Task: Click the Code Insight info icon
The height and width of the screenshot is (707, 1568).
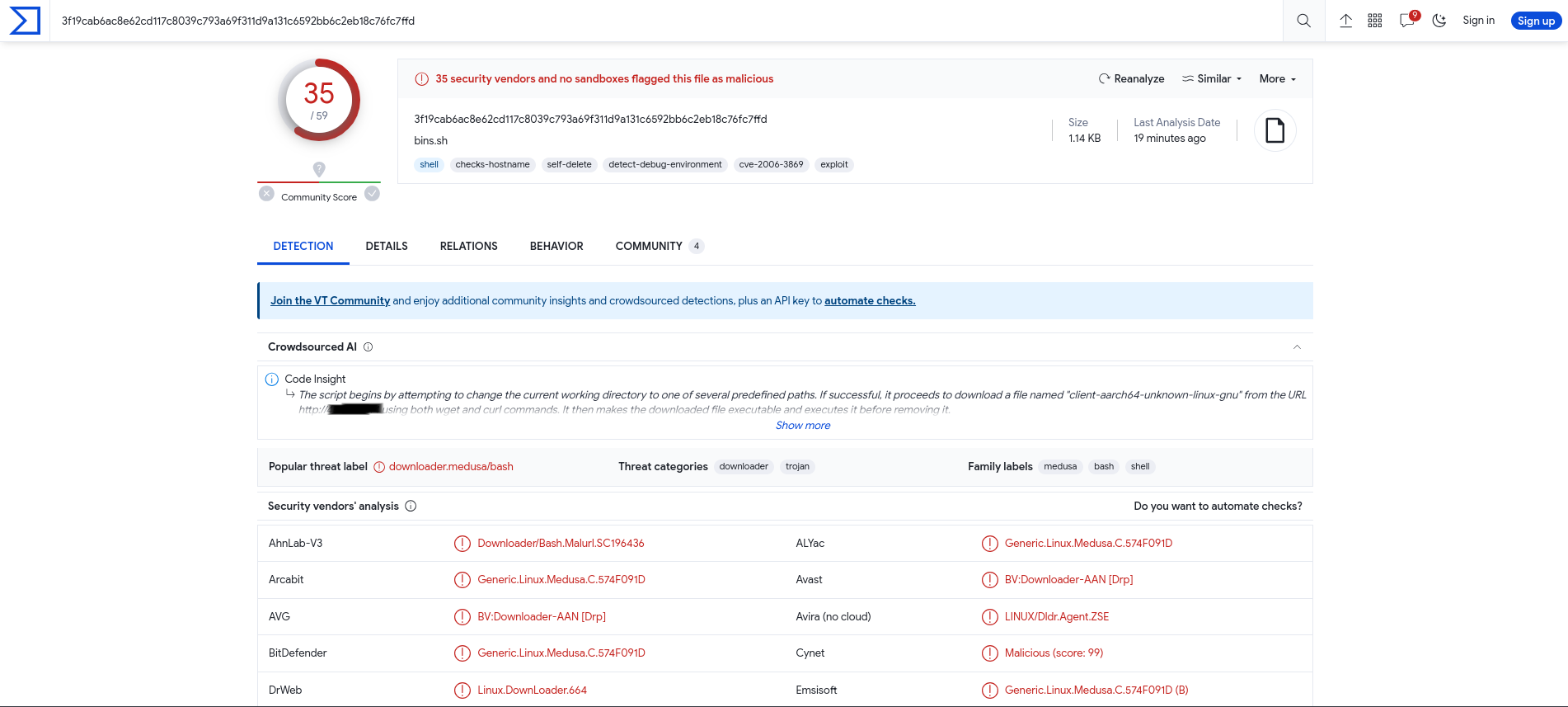Action: [x=272, y=379]
